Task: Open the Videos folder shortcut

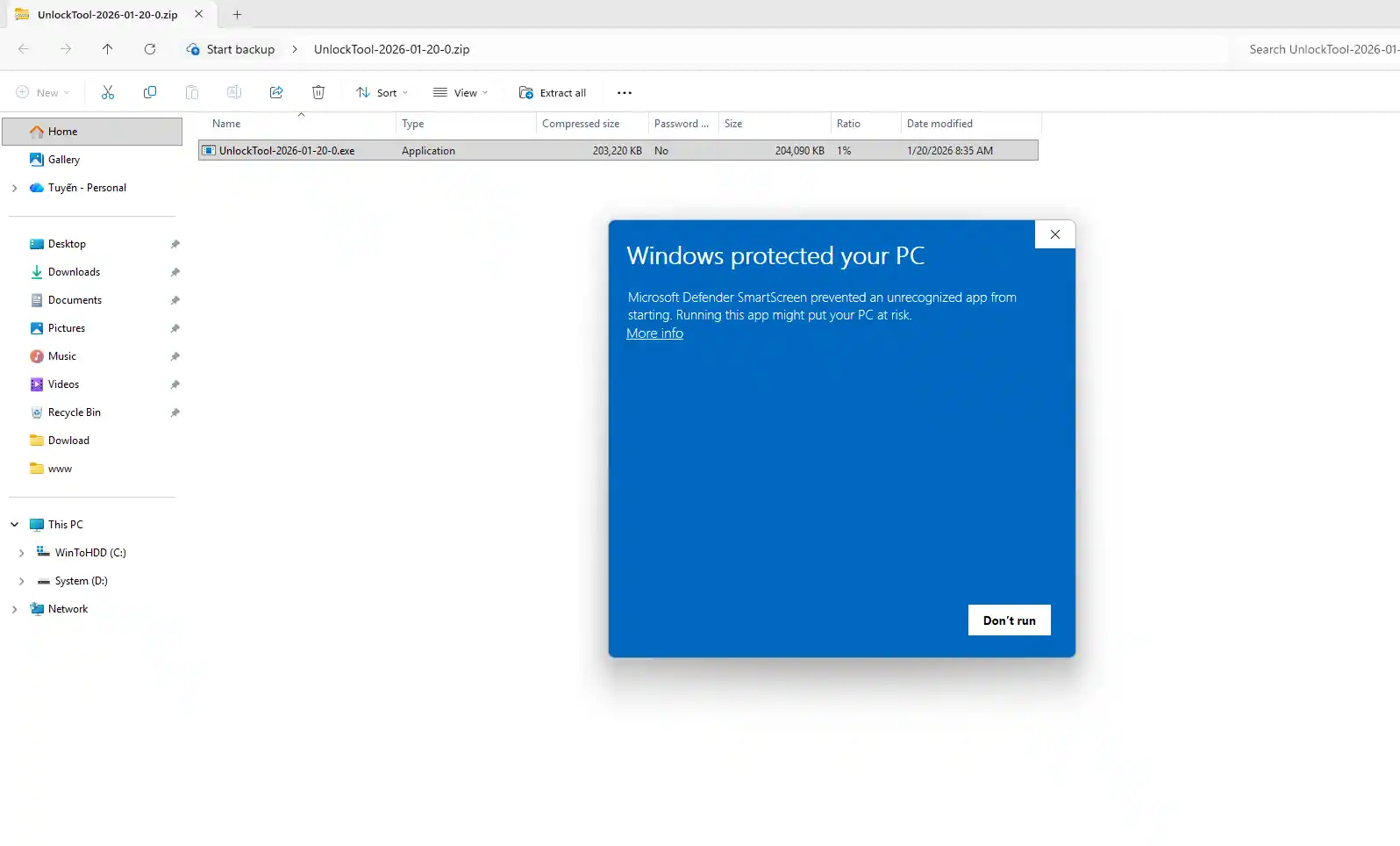Action: pyautogui.click(x=63, y=384)
